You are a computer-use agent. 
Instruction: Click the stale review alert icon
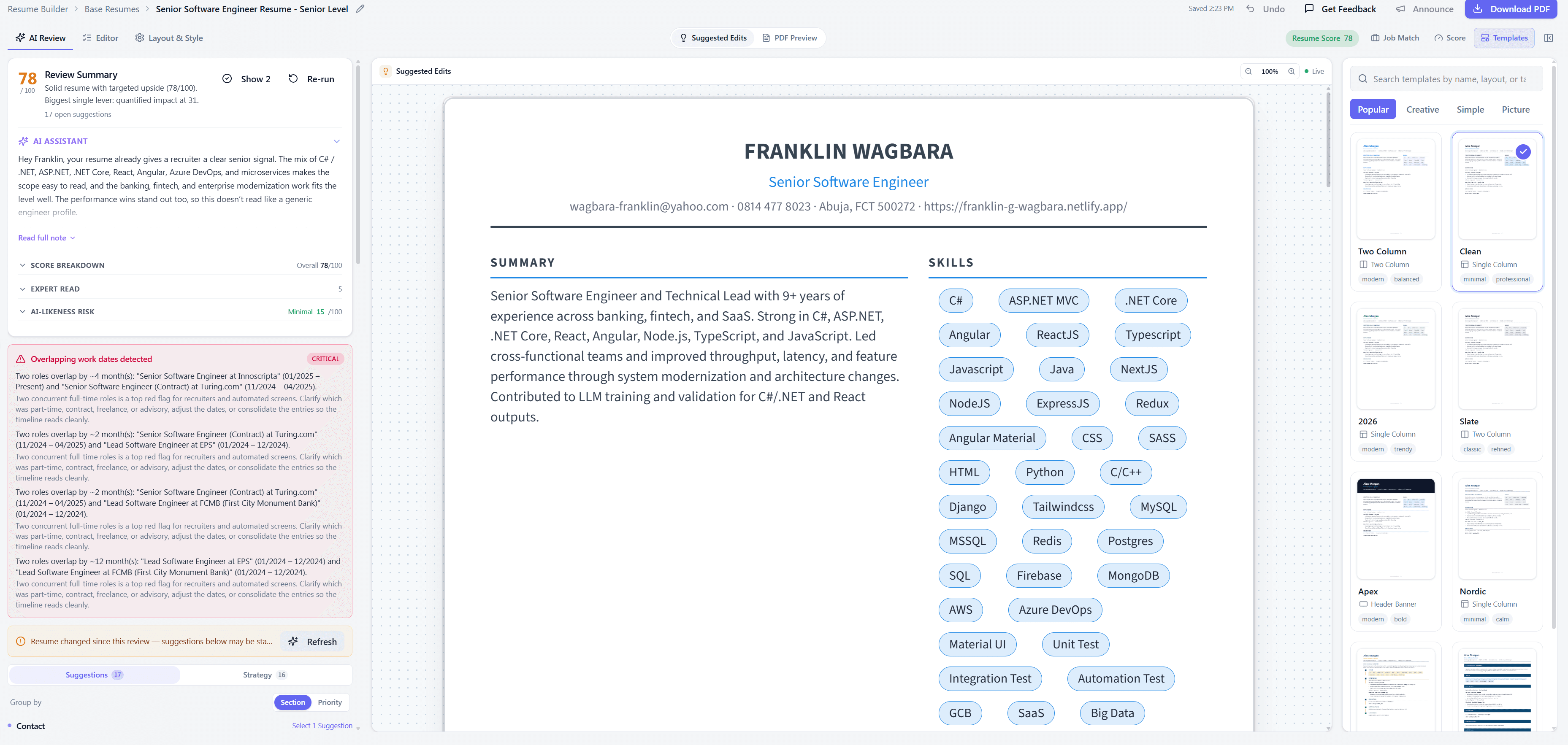click(21, 642)
